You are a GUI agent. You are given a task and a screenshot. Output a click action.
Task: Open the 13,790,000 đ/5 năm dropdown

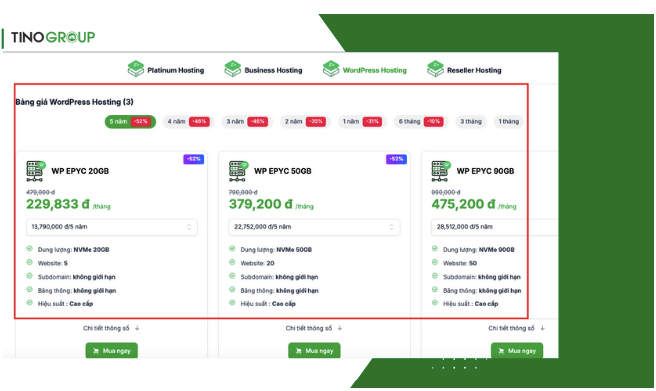(112, 227)
